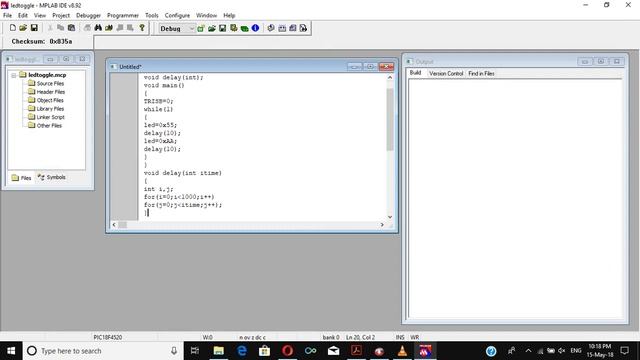Open the Debug build configuration dropdown
The height and width of the screenshot is (360, 640).
coord(177,29)
